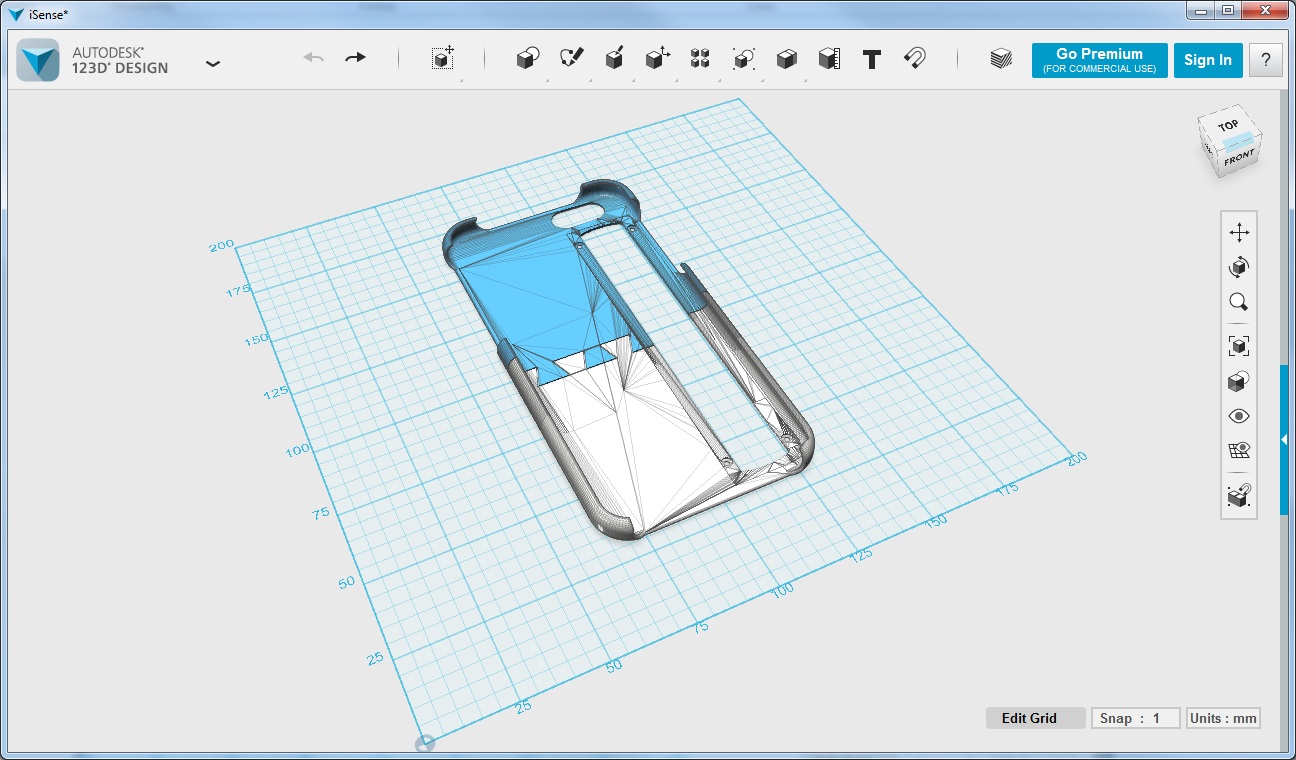Expand the right side panel arrow
1296x760 pixels.
pyautogui.click(x=1284, y=440)
